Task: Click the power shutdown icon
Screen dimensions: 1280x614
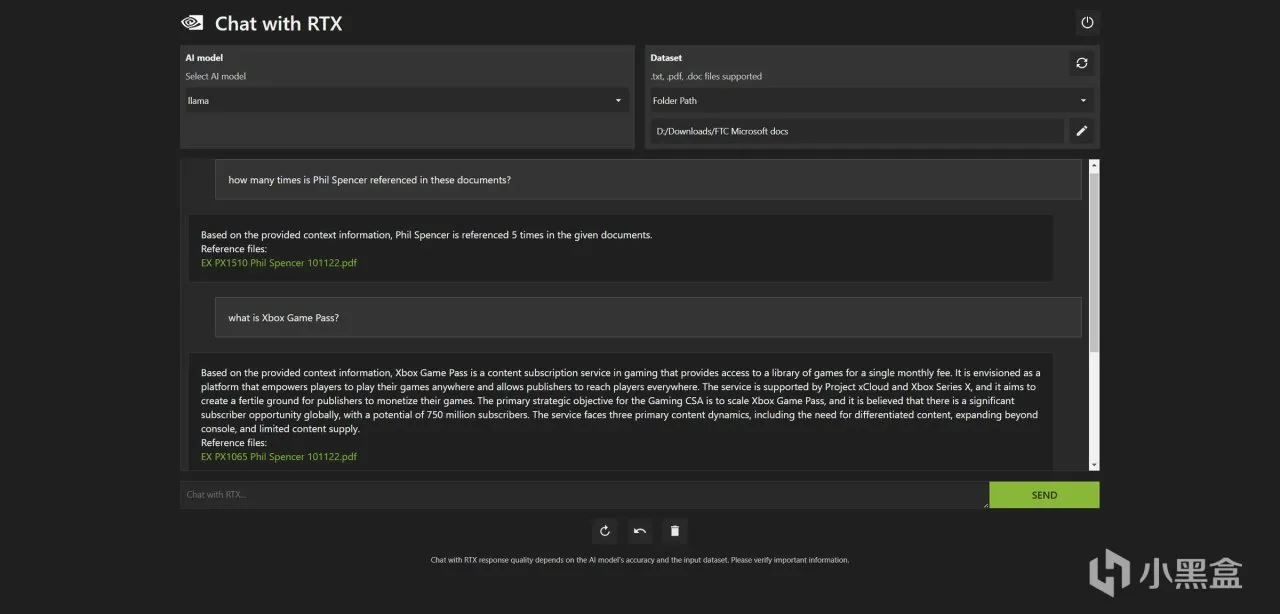Action: pyautogui.click(x=1087, y=22)
